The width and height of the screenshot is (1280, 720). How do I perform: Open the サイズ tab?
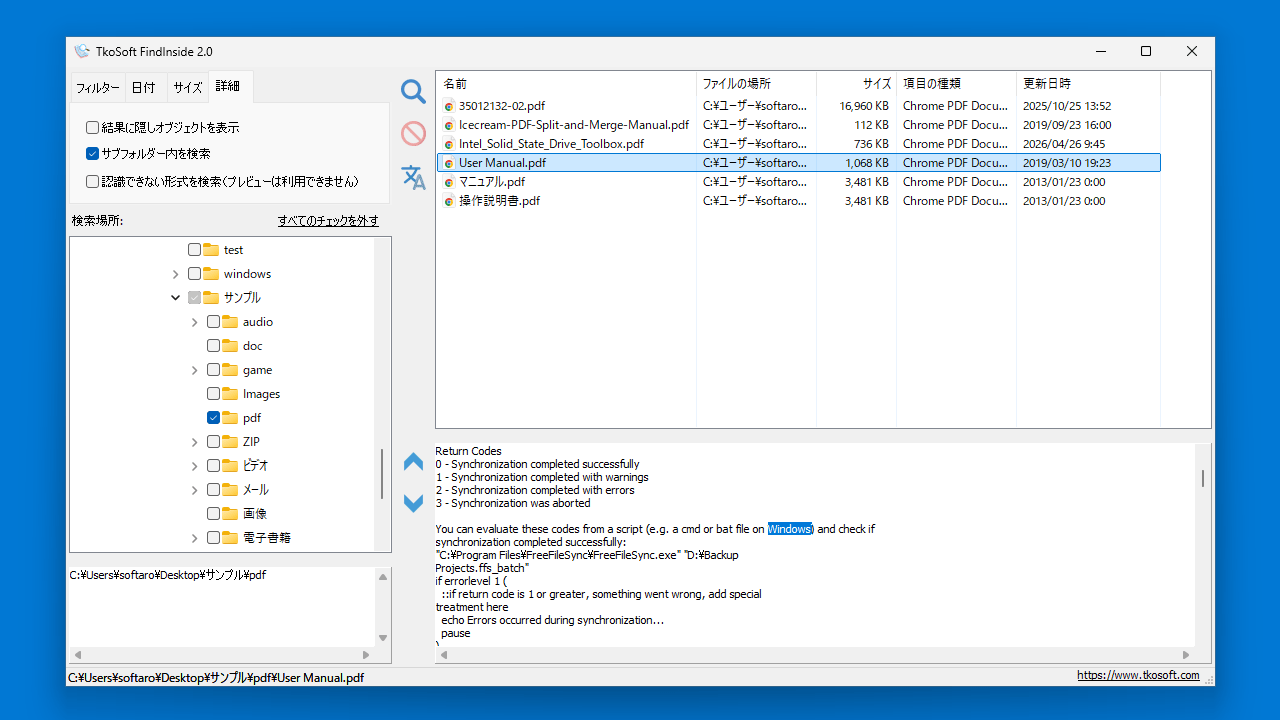[187, 88]
